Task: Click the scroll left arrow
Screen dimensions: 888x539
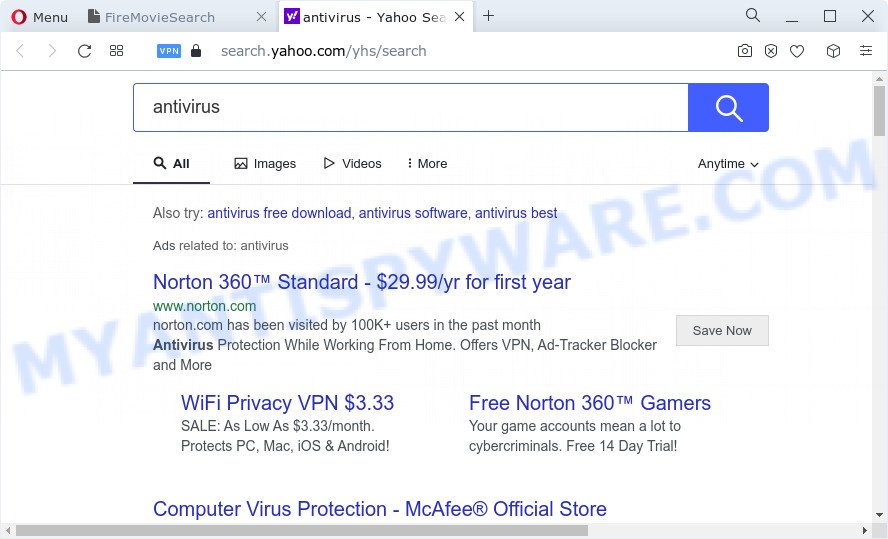Action: tap(8, 531)
